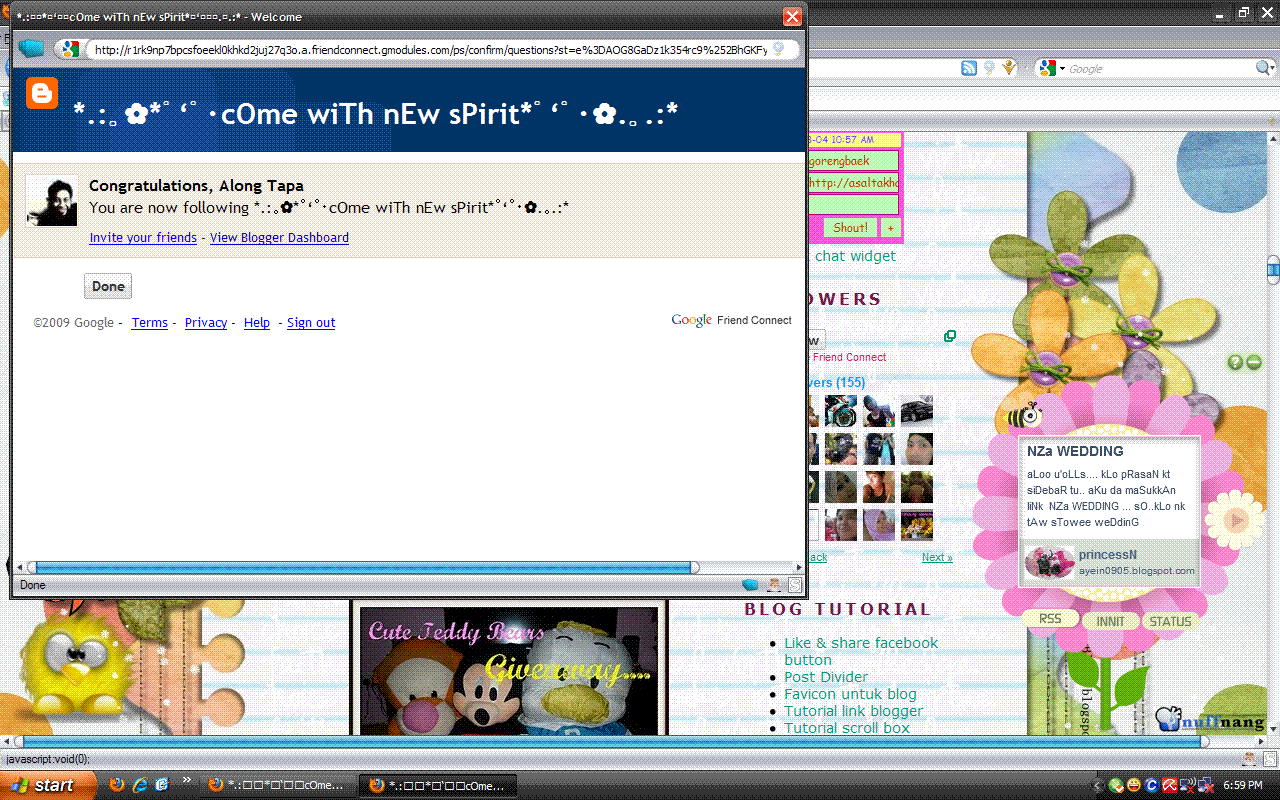
Task: Launch Internet Explorer from quick launch
Action: coord(140,785)
